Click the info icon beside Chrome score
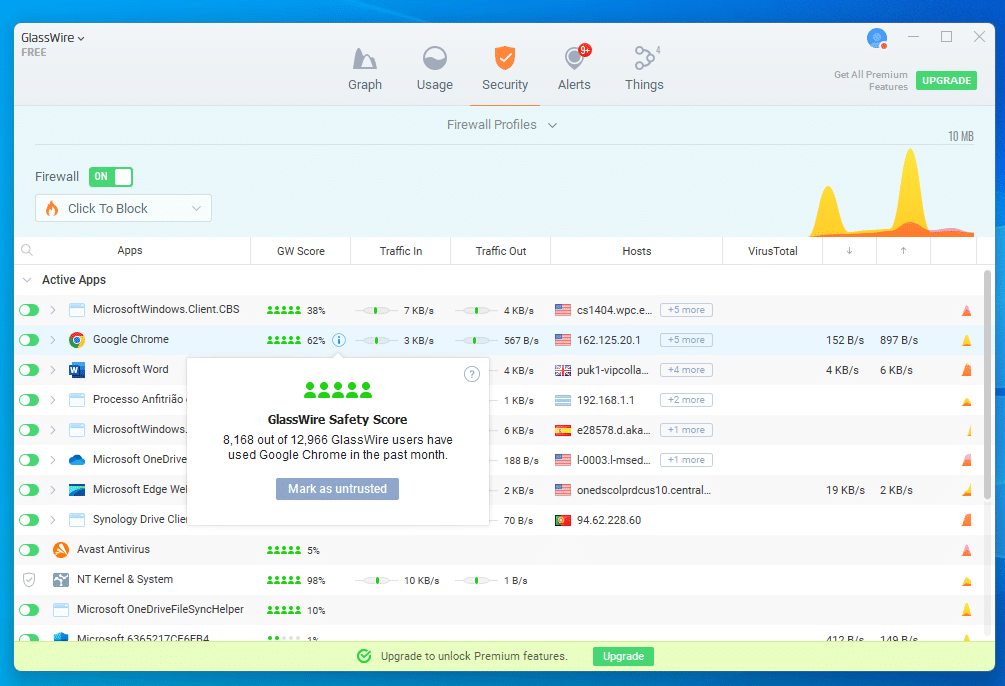1005x686 pixels. (339, 340)
